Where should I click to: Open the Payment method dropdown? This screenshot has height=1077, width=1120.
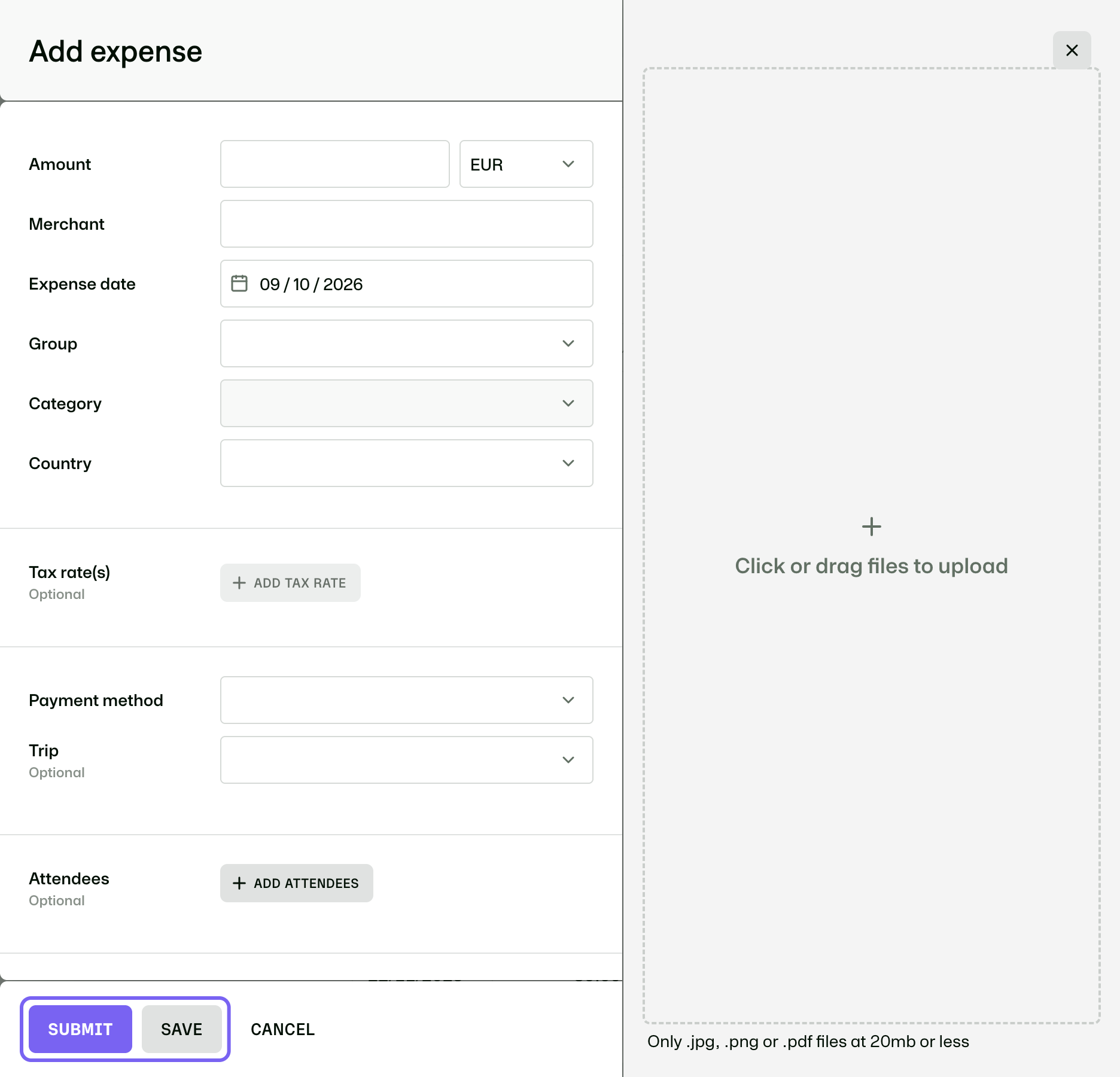pyautogui.click(x=407, y=700)
